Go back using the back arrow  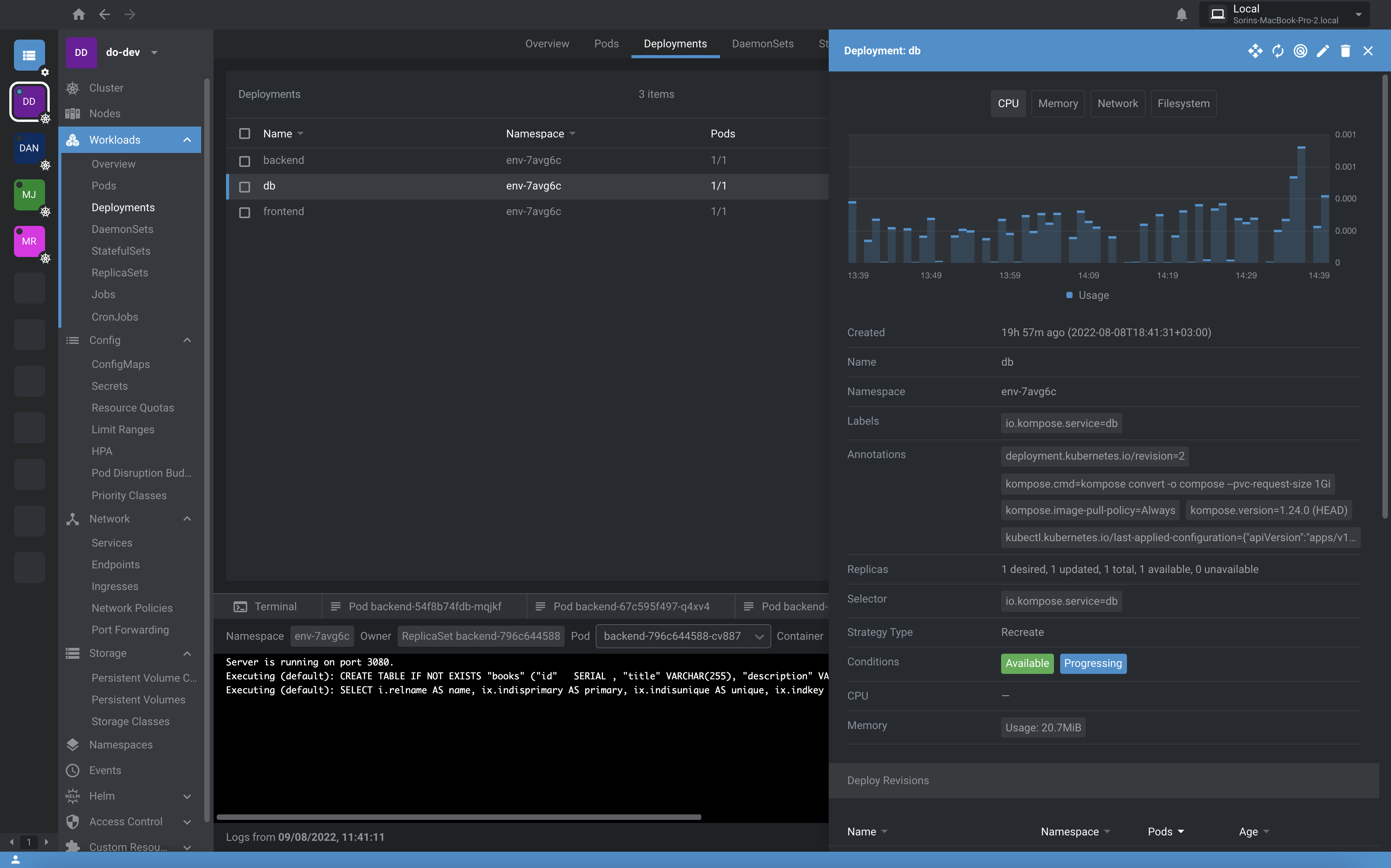[x=104, y=14]
